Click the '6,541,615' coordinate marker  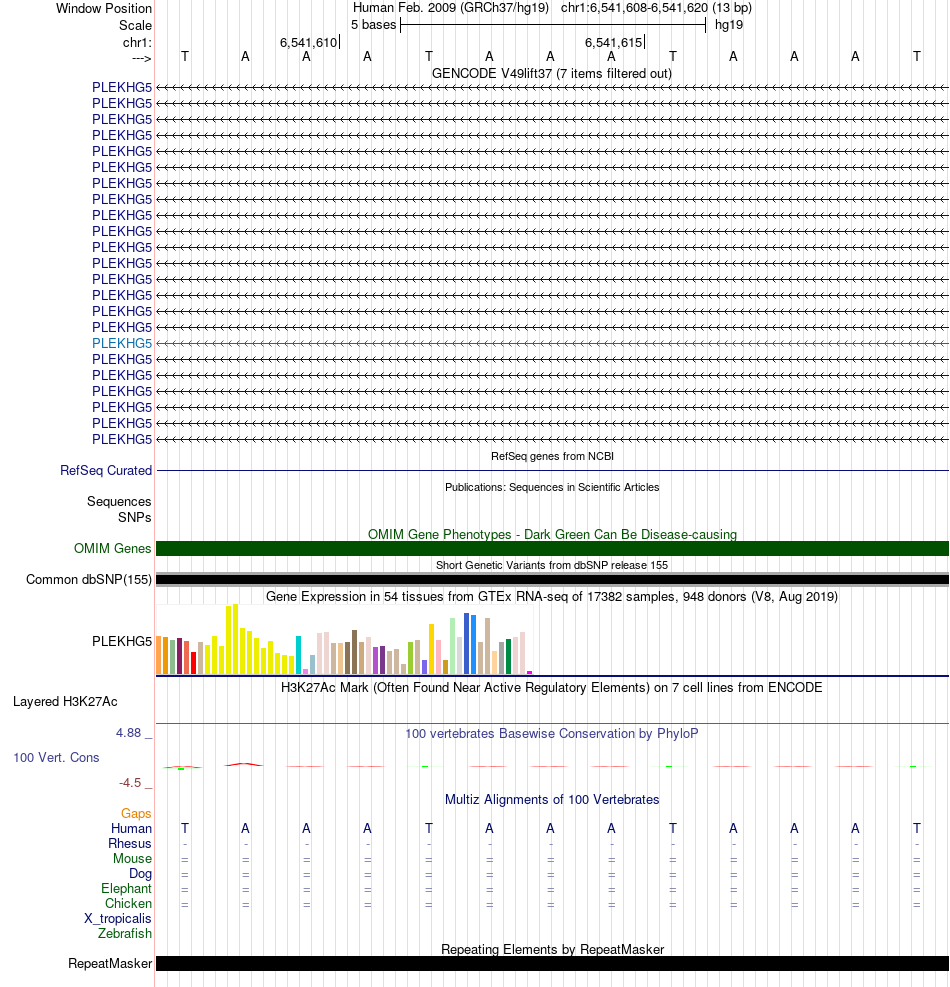point(613,42)
